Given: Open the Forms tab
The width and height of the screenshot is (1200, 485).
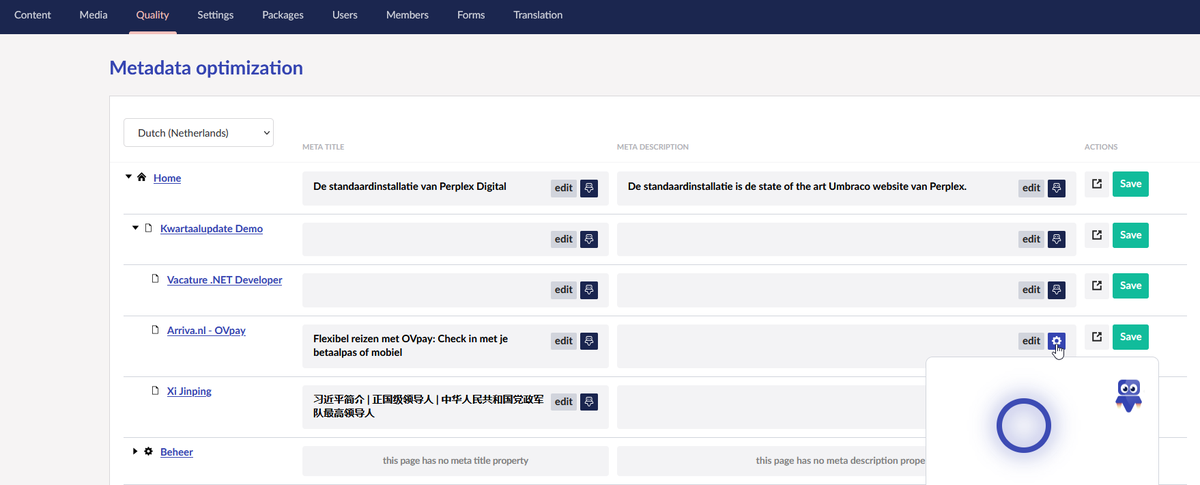Looking at the screenshot, I should (471, 15).
